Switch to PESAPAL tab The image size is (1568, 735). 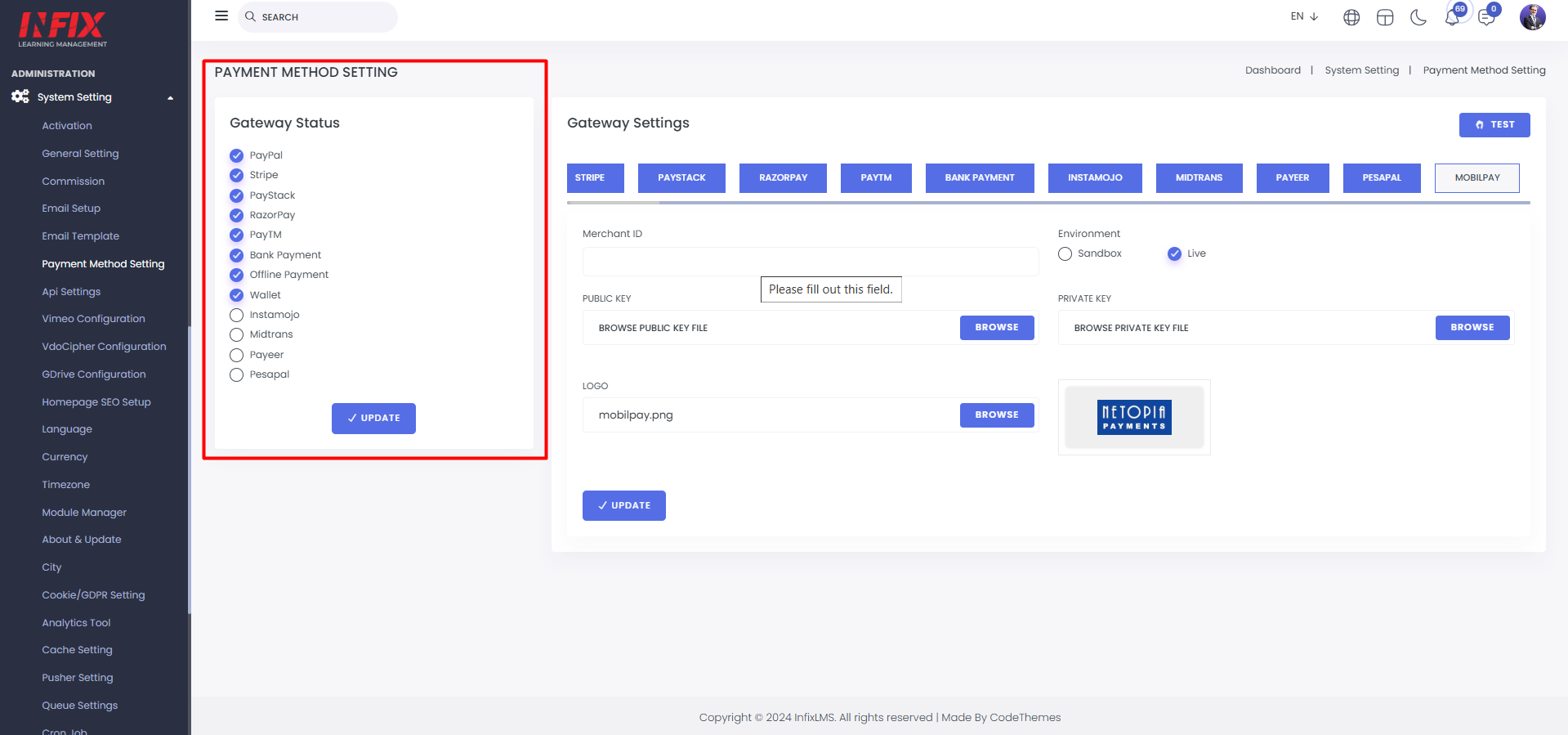point(1382,177)
